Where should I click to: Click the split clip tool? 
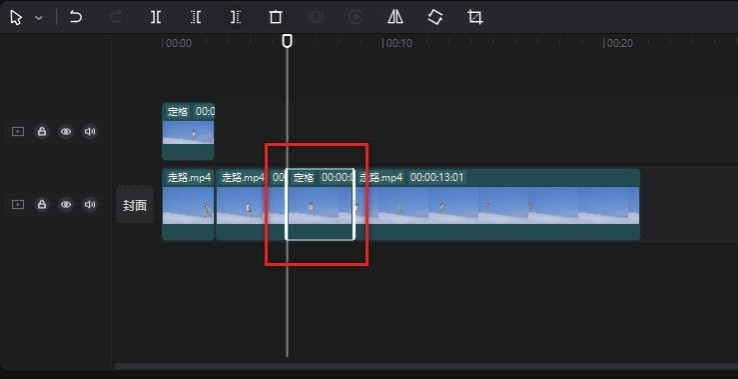click(x=156, y=17)
